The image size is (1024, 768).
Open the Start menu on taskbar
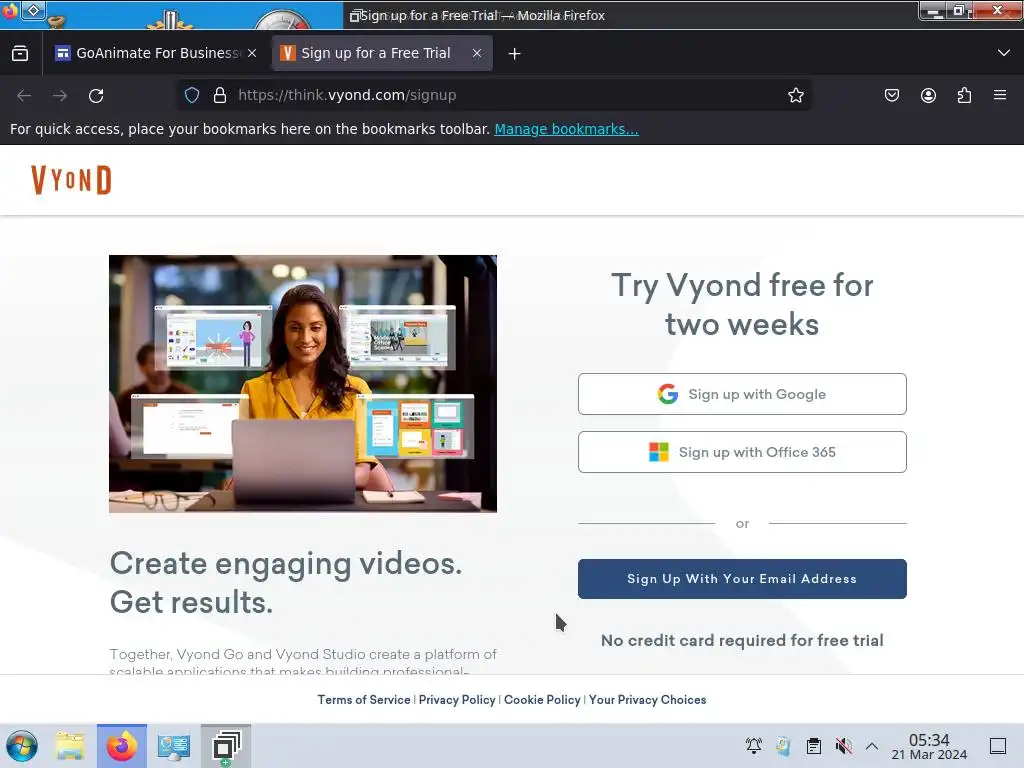point(22,746)
